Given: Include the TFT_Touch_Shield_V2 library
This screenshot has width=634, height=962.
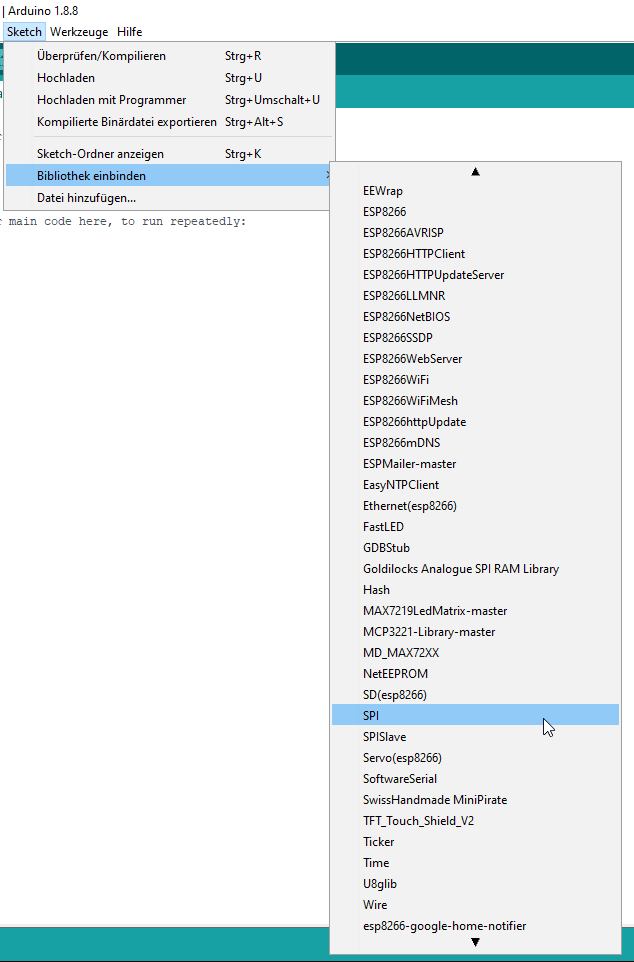Looking at the screenshot, I should 475,820.
